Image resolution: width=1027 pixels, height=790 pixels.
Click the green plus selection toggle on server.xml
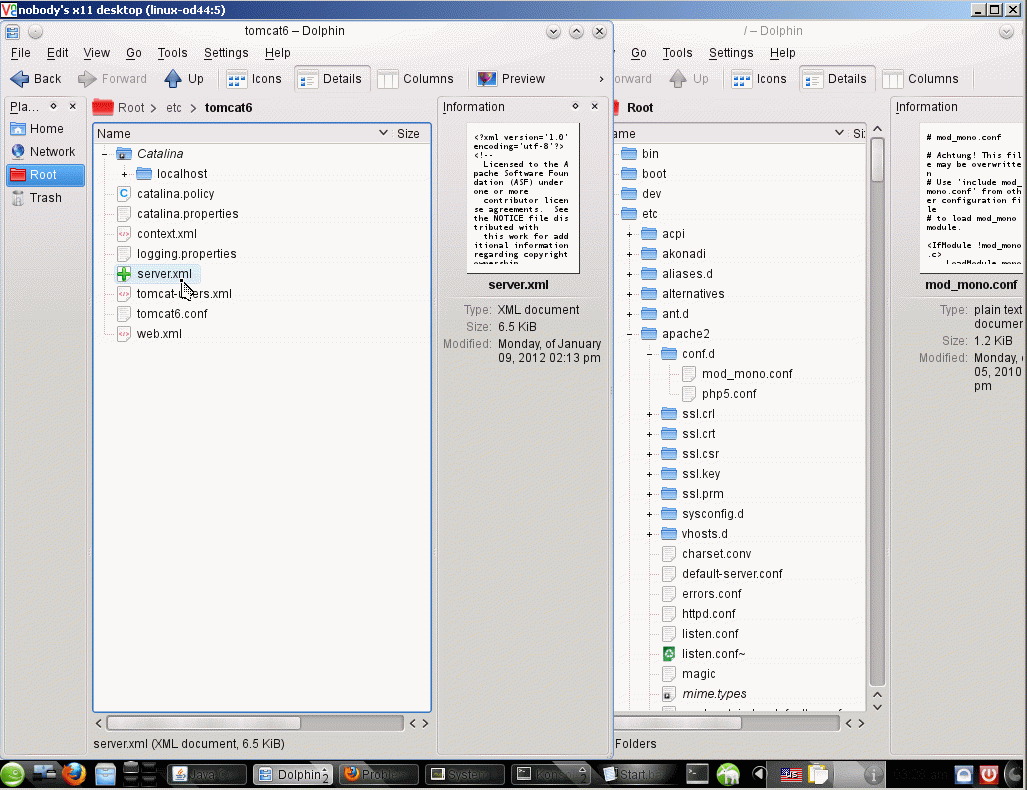[x=124, y=274]
